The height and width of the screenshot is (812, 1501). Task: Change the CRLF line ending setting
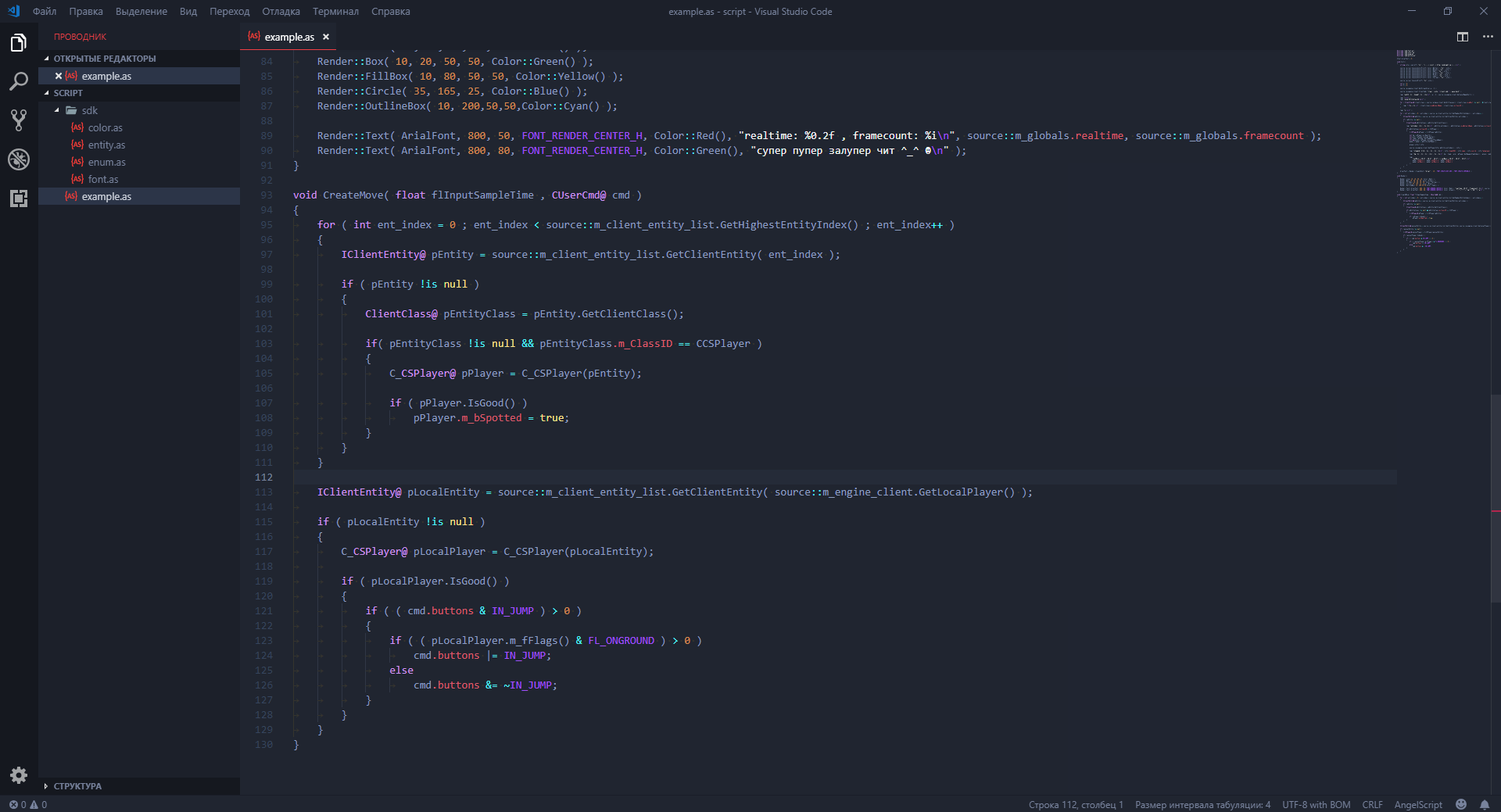(x=1372, y=804)
